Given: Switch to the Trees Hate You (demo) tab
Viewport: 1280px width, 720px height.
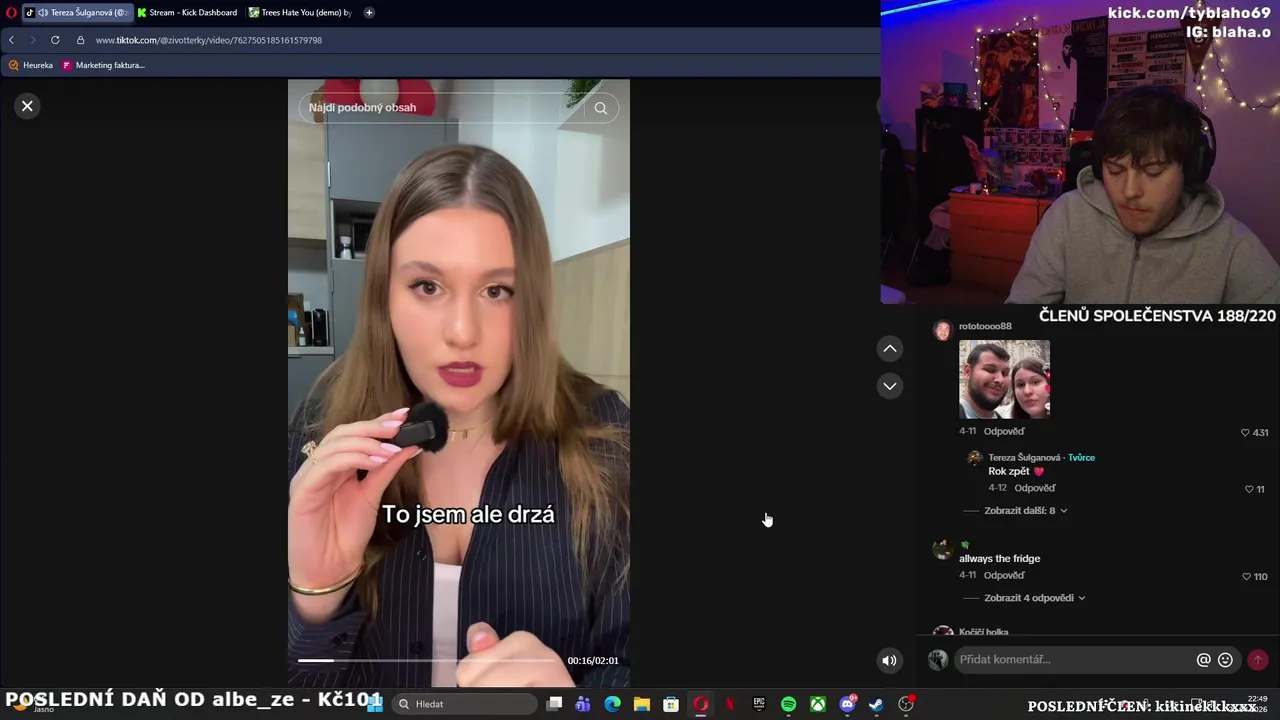Looking at the screenshot, I should pyautogui.click(x=300, y=13).
